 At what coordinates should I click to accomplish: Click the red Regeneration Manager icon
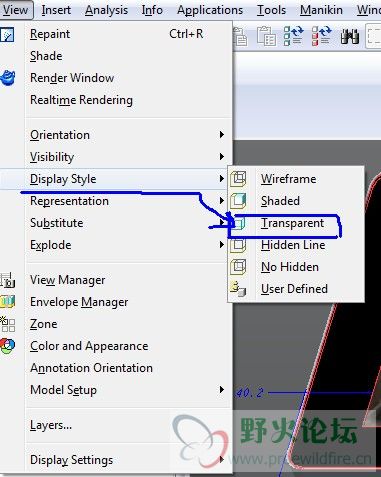[321, 36]
